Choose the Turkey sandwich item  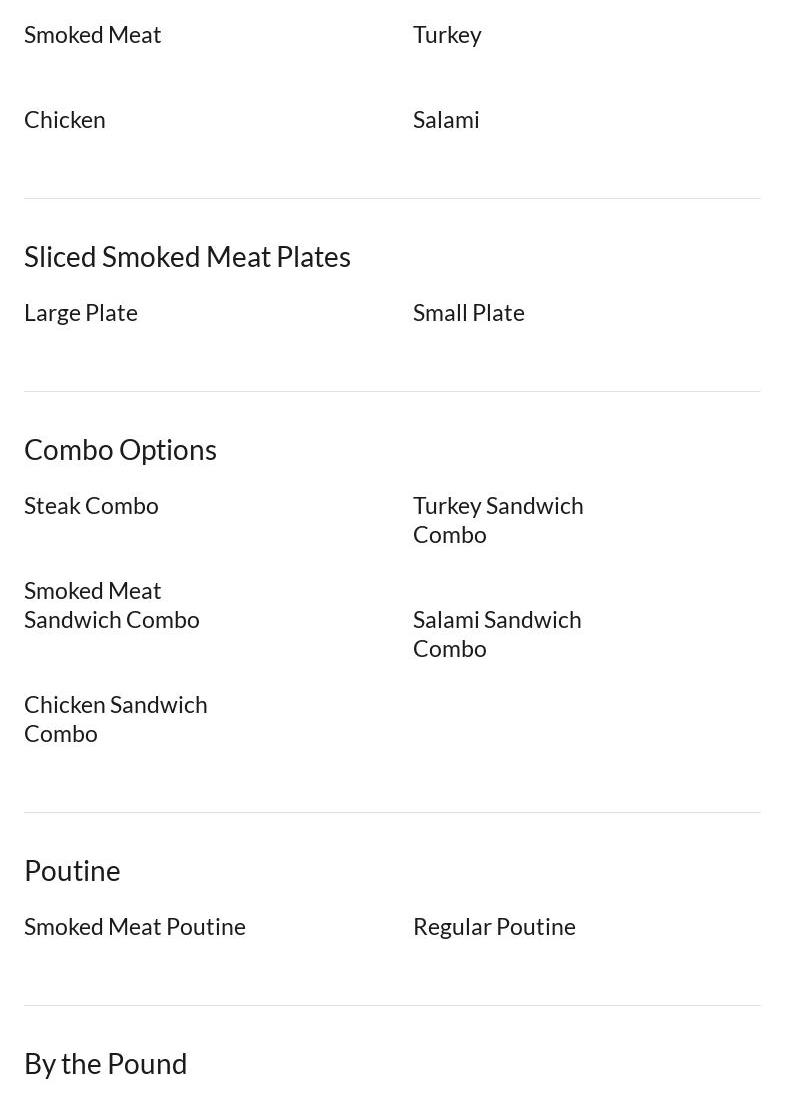tap(447, 35)
